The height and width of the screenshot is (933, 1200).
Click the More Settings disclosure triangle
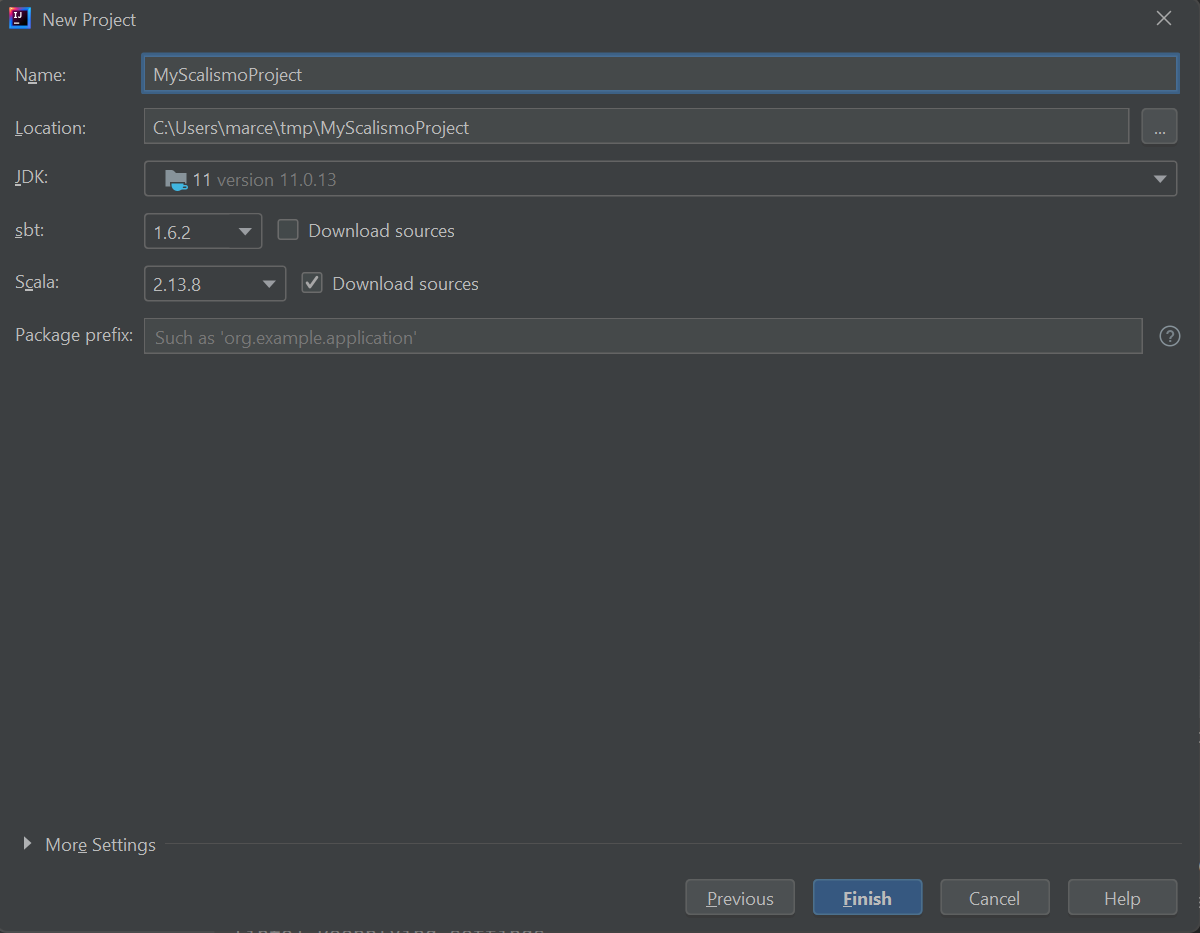[x=28, y=843]
